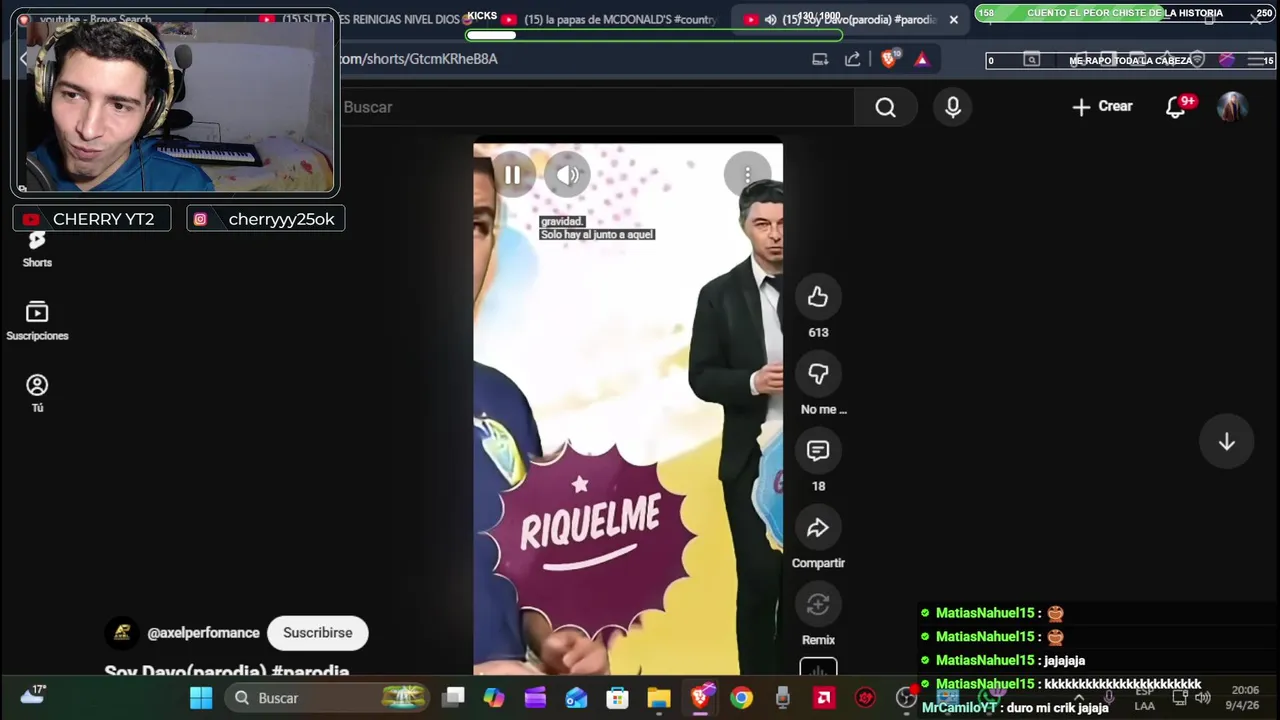Open Task View on the taskbar
This screenshot has width=1280, height=720.
click(x=454, y=698)
